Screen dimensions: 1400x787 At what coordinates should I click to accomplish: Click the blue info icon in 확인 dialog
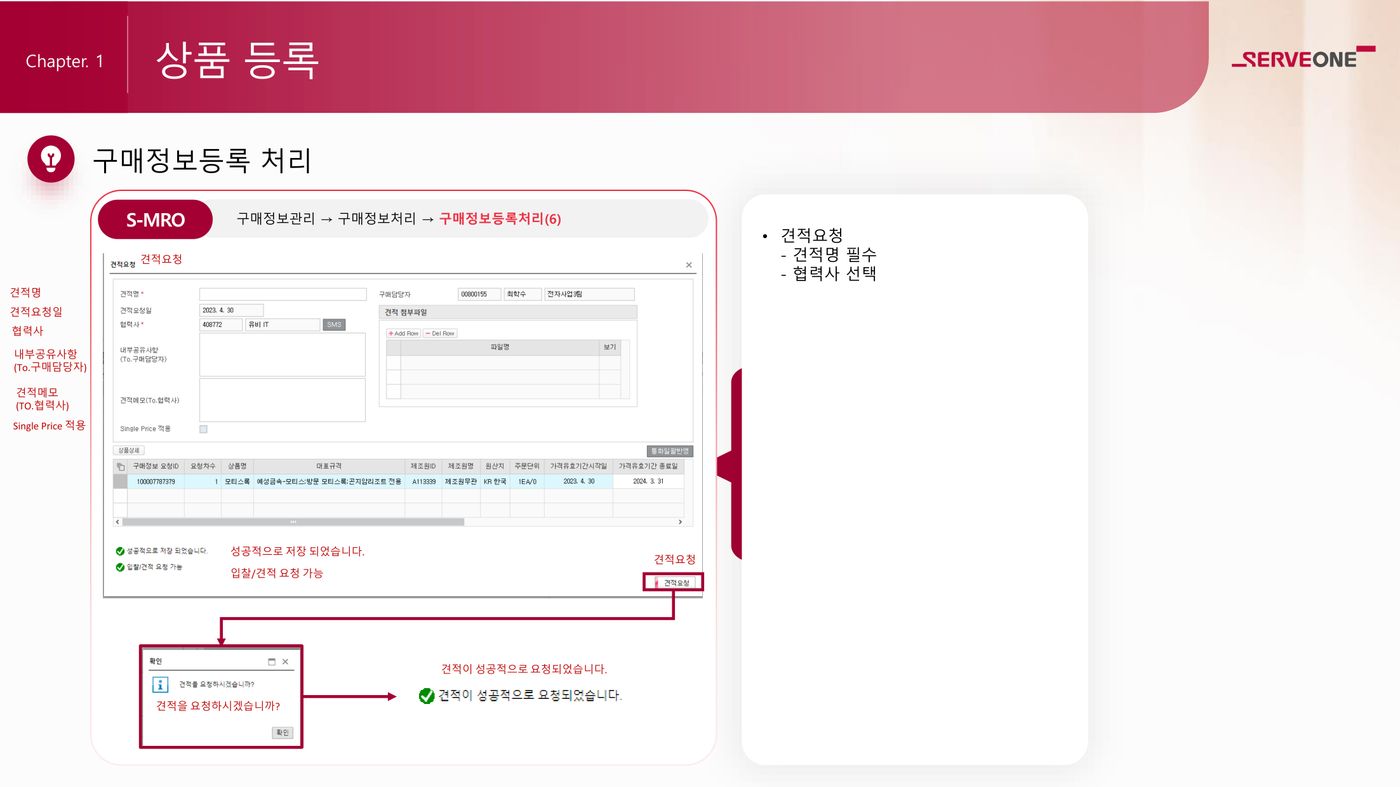(x=160, y=685)
